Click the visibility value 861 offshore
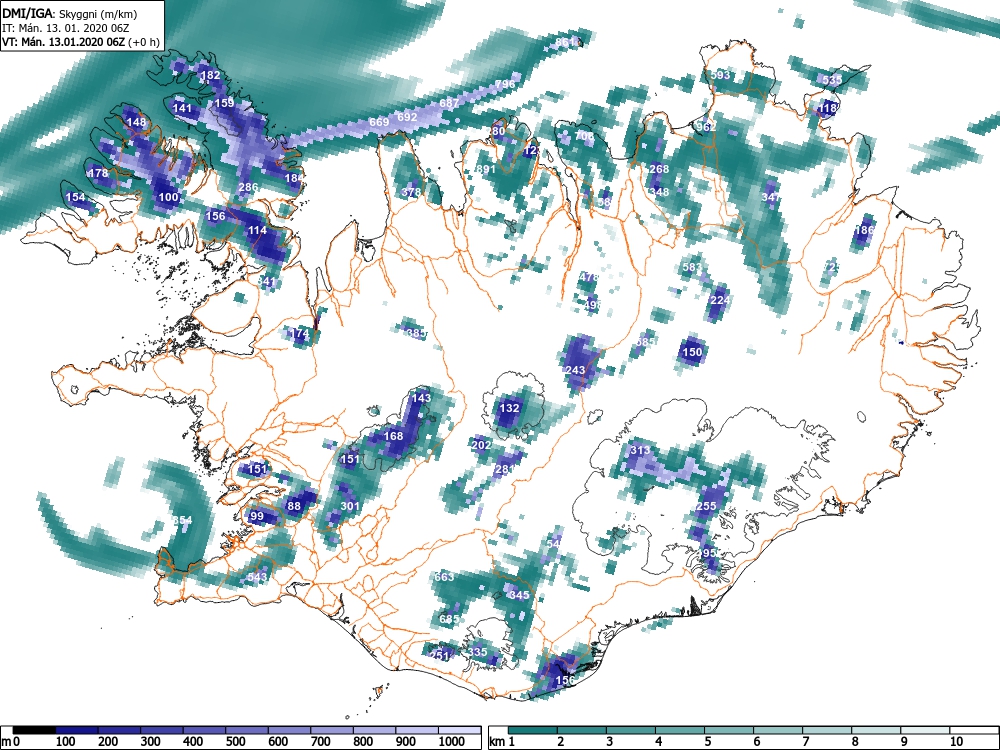Screen dimensions: 1000x750 coord(565,42)
